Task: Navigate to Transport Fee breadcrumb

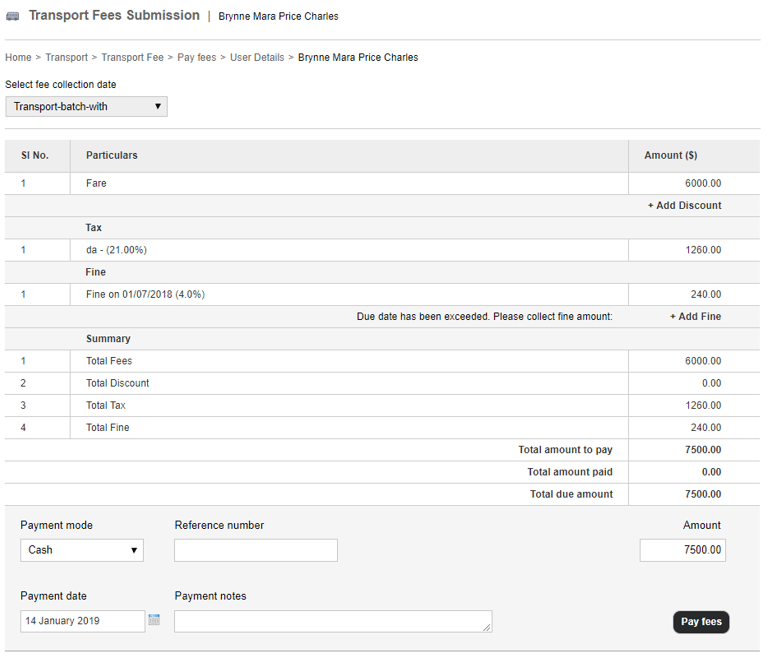Action: pos(132,57)
